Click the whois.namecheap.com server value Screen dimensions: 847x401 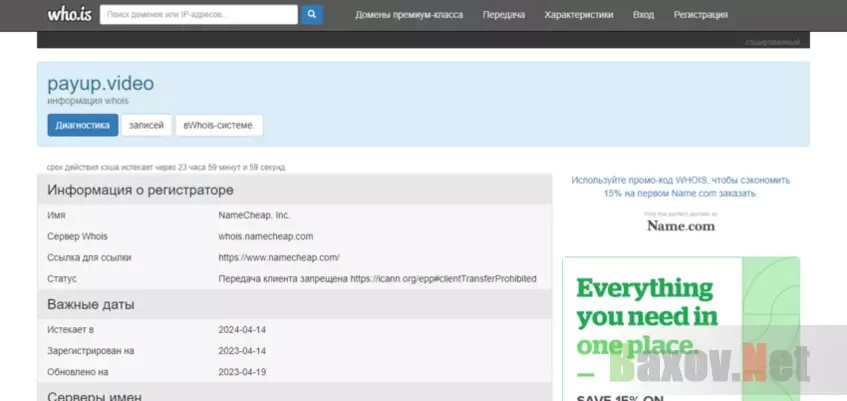[266, 236]
